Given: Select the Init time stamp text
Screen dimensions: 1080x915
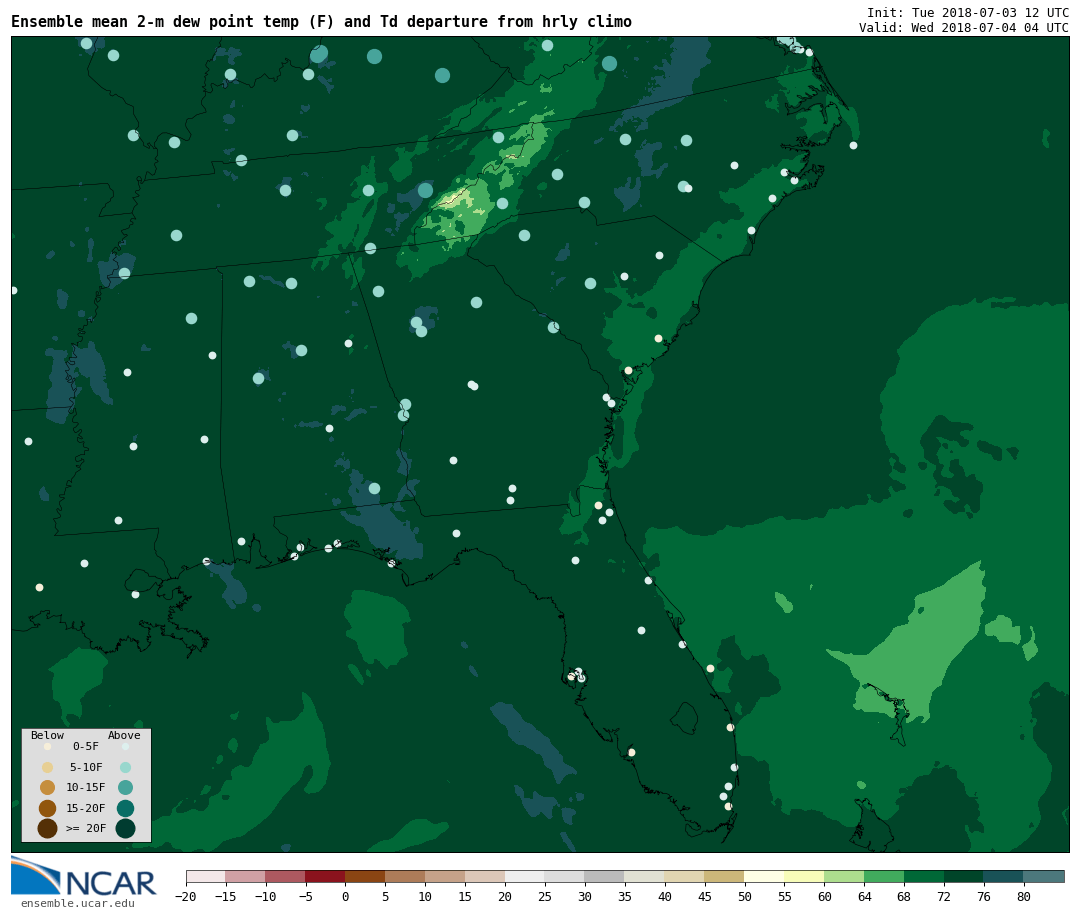Looking at the screenshot, I should click(x=968, y=12).
